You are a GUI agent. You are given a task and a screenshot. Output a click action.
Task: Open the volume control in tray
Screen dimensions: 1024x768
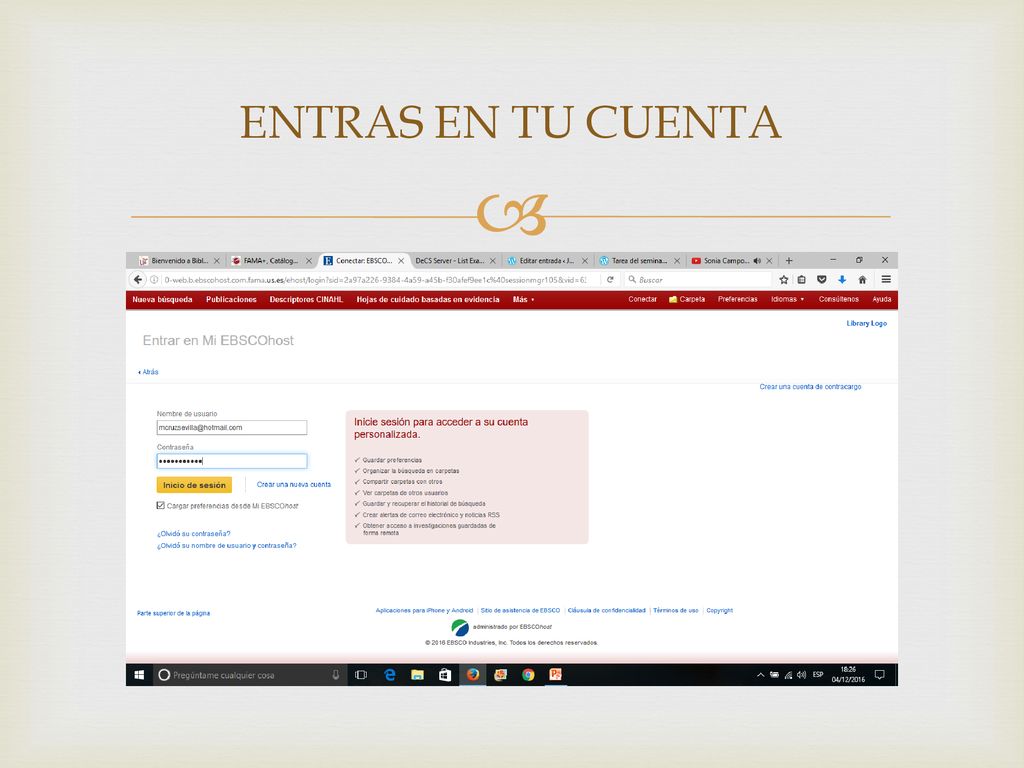pos(801,675)
